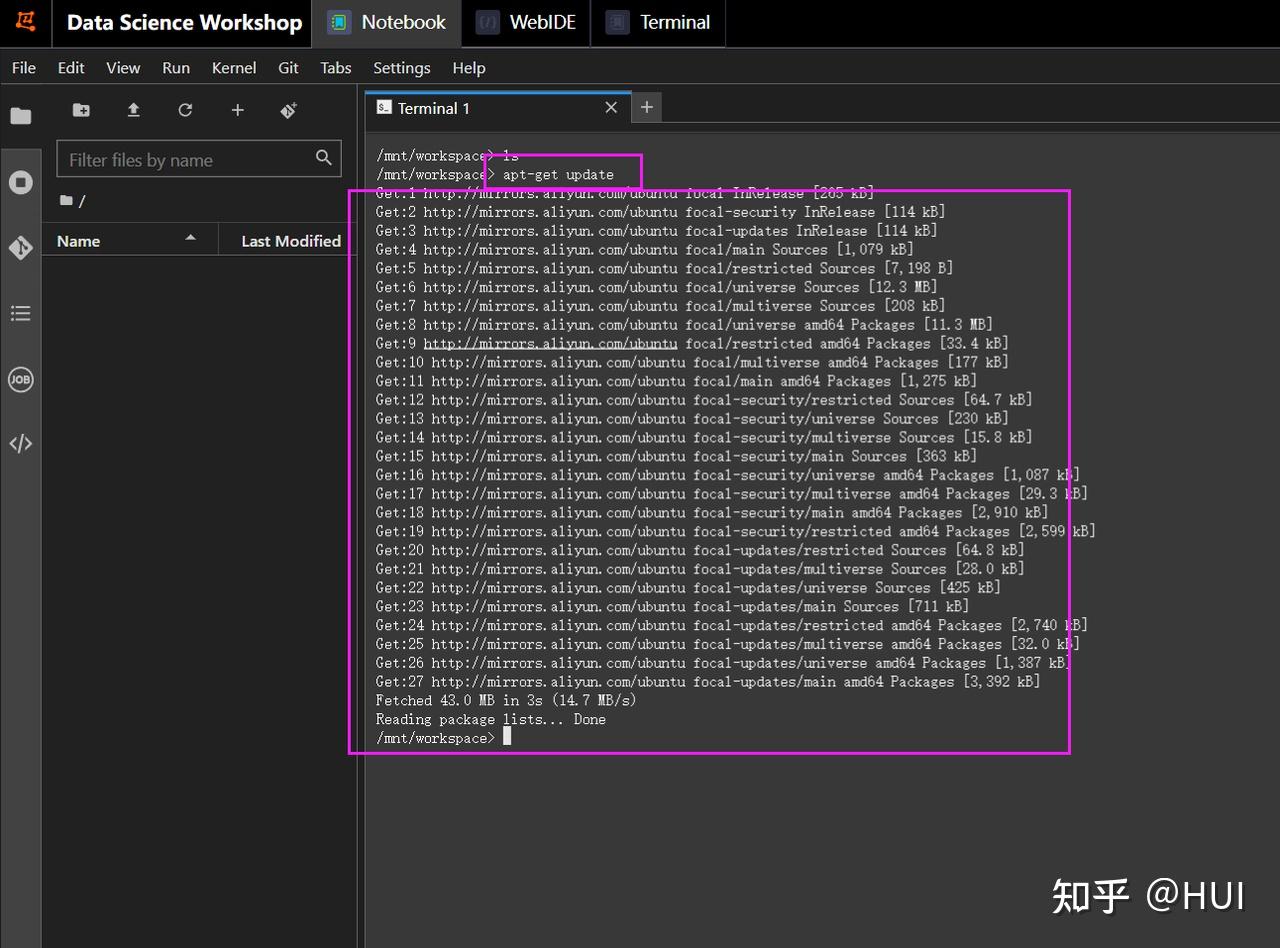Open the File menu
This screenshot has height=948, width=1280.
24,68
